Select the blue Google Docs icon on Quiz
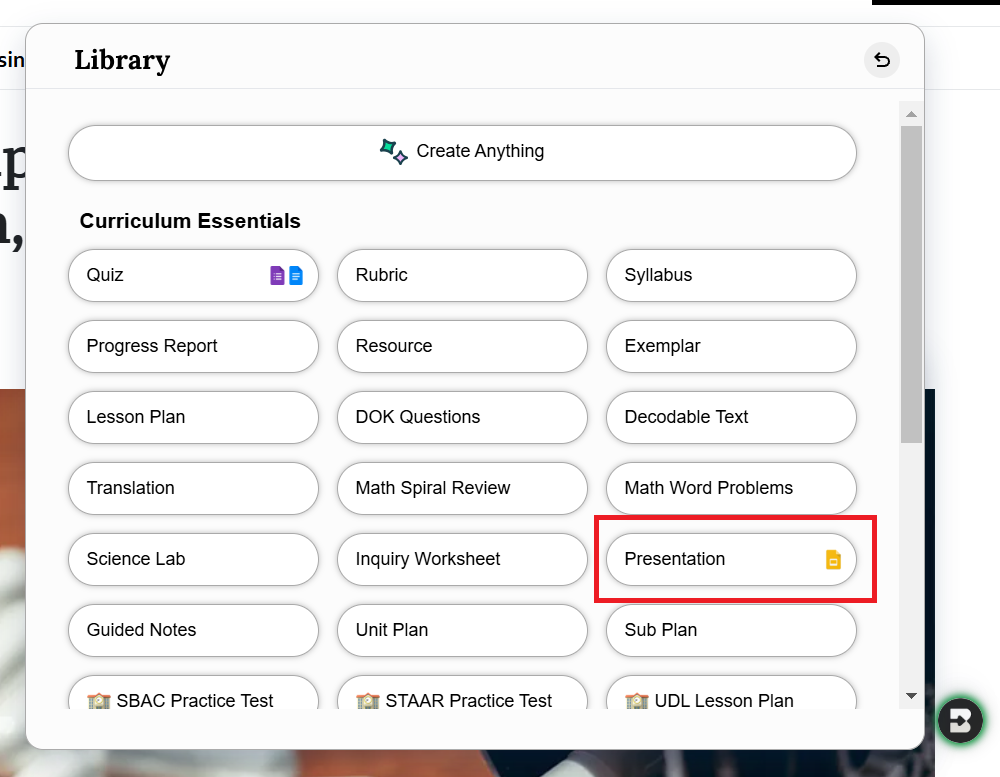This screenshot has width=1000, height=777. (296, 275)
